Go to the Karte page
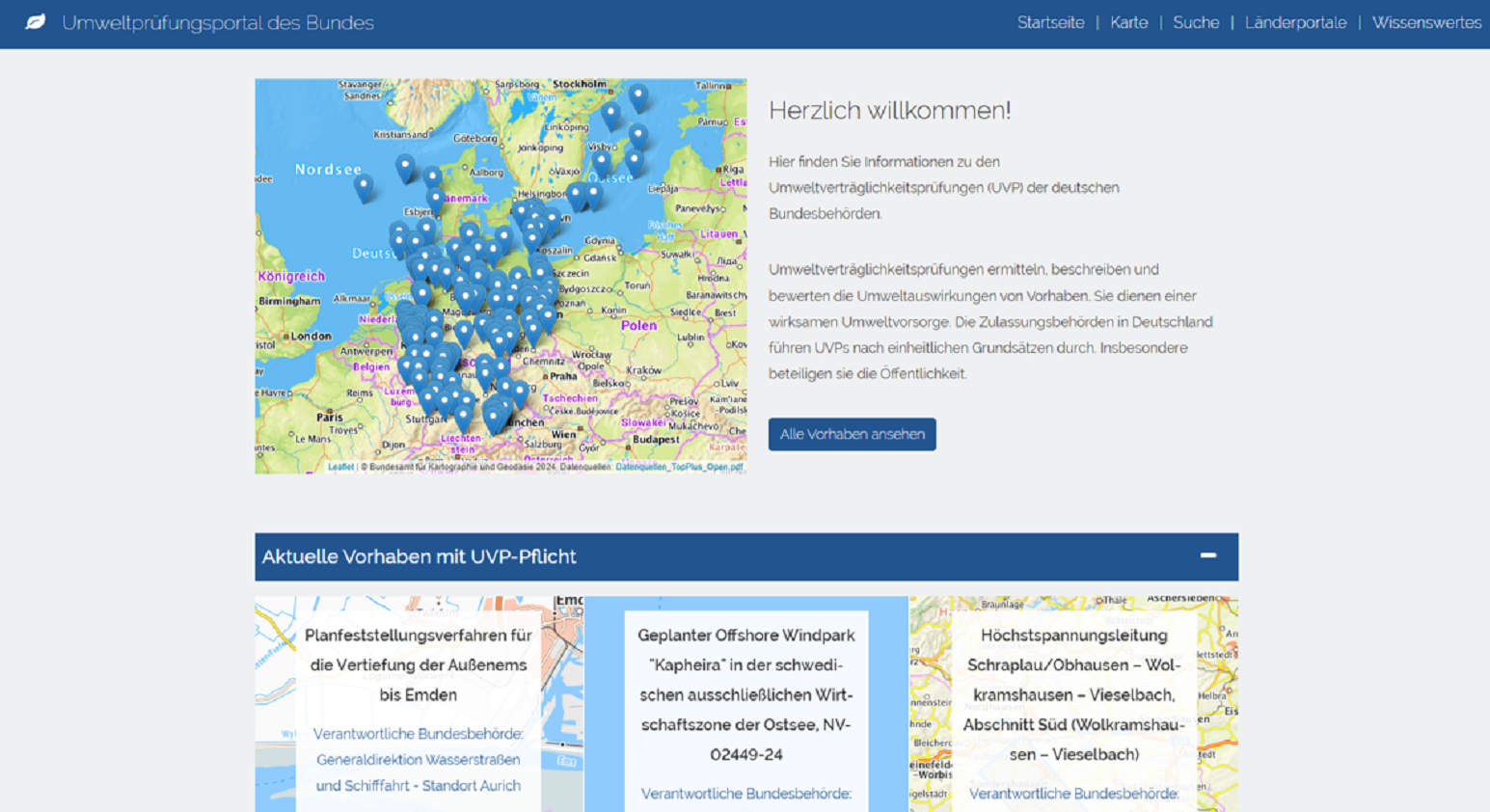Image resolution: width=1490 pixels, height=812 pixels. tap(1128, 22)
